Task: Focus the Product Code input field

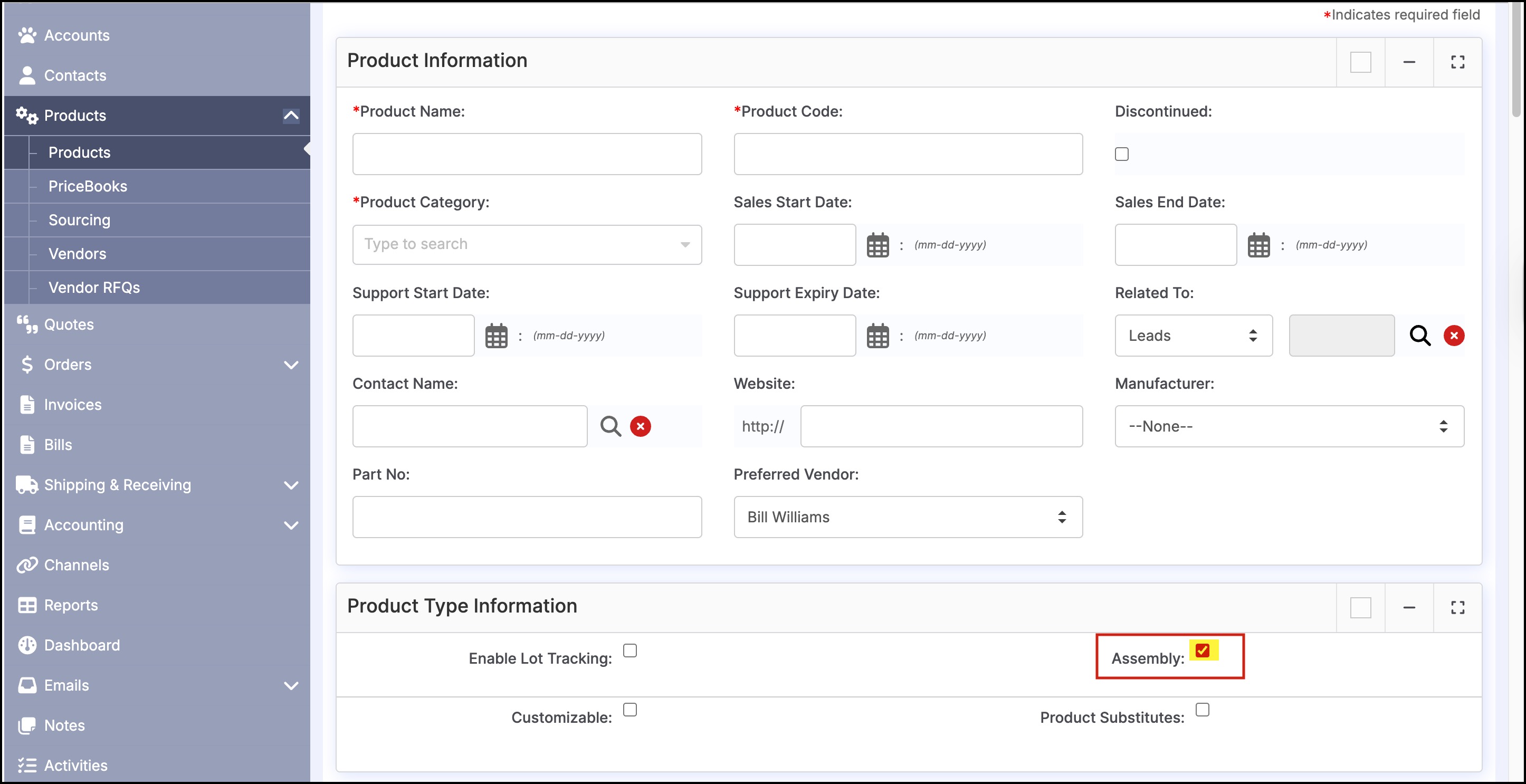Action: 908,154
